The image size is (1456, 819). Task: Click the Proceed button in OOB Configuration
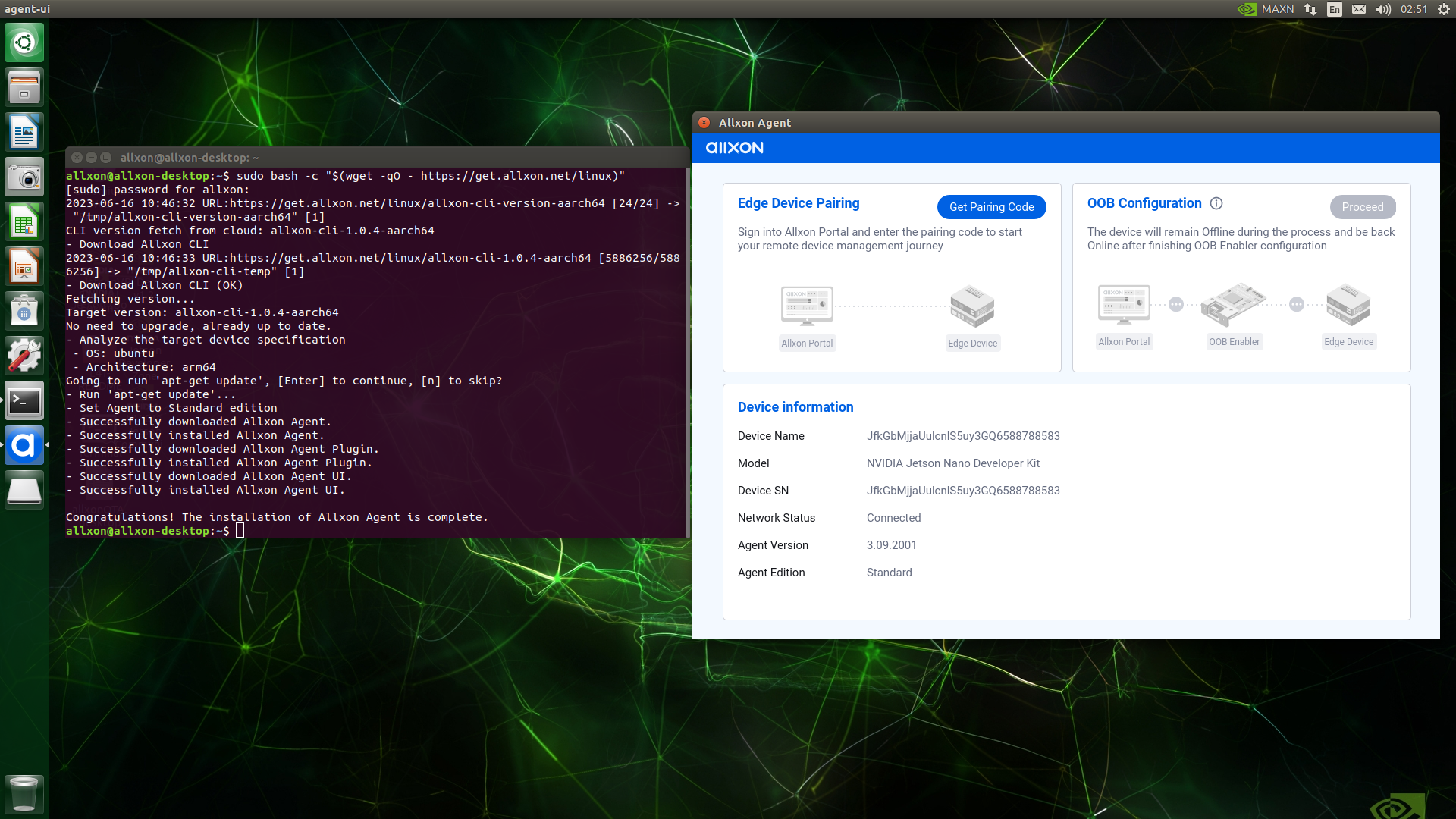1362,207
